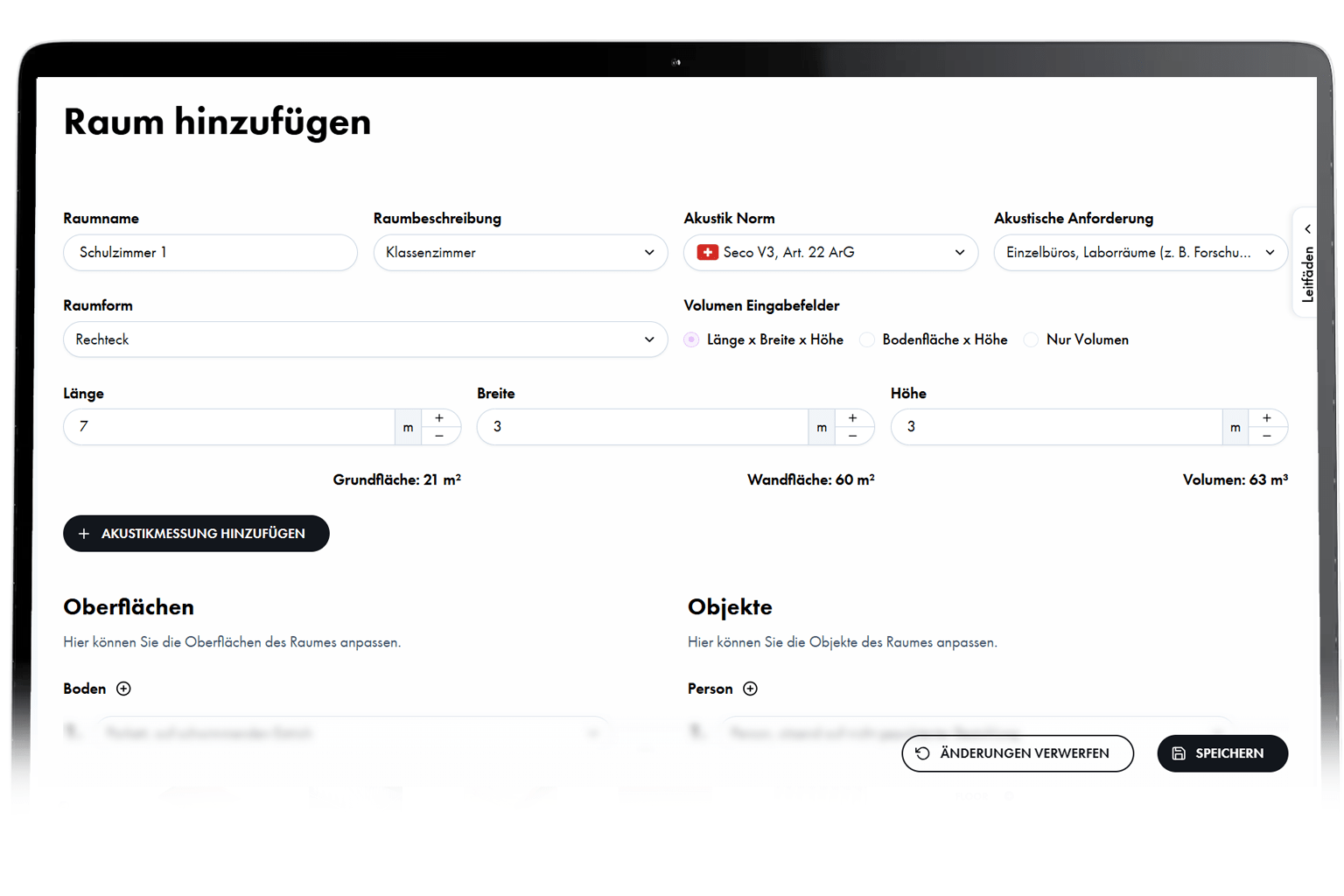Select Länge x Breite x Höhe option
This screenshot has width=1344, height=896.
point(692,339)
